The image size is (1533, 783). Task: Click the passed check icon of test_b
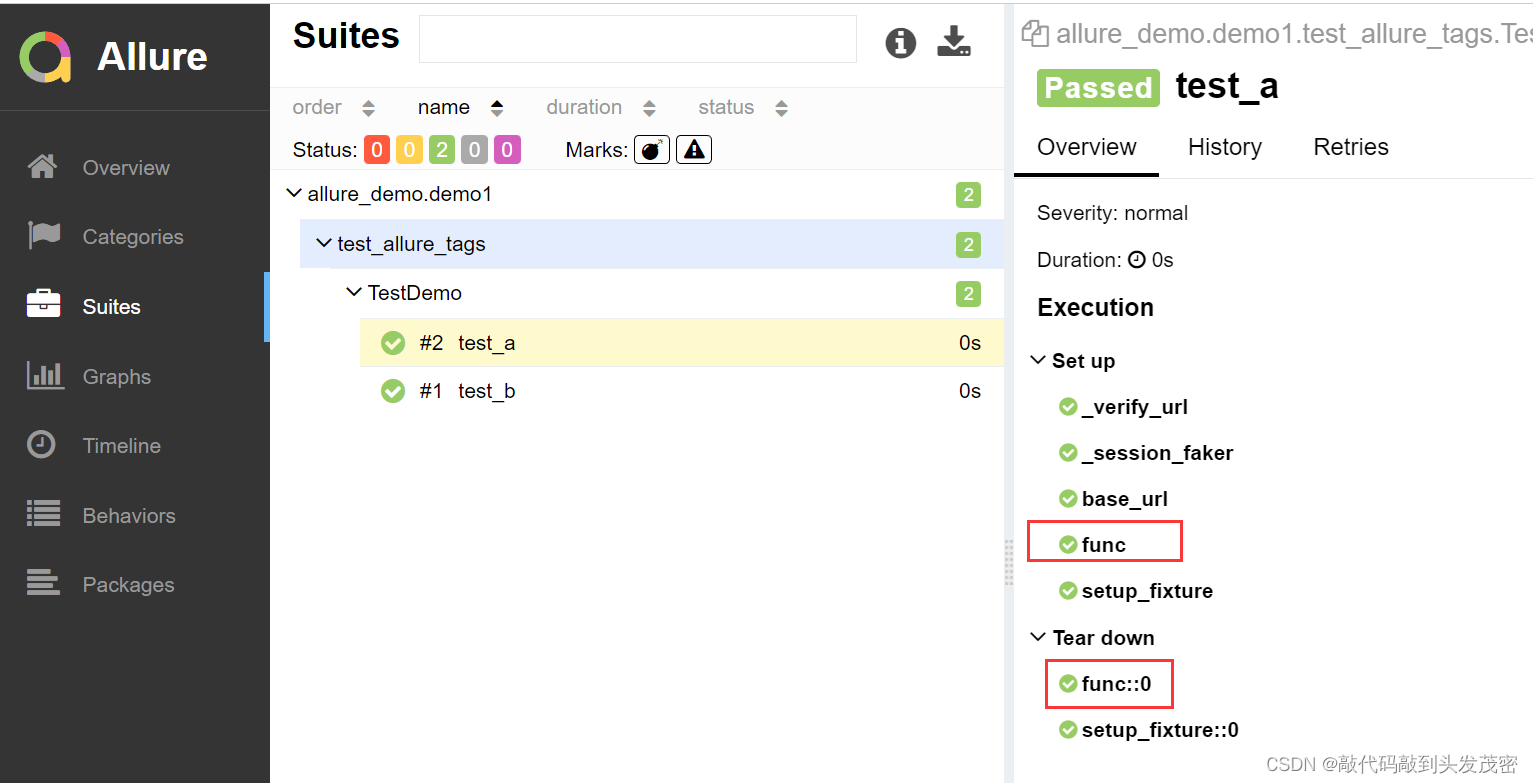click(393, 391)
